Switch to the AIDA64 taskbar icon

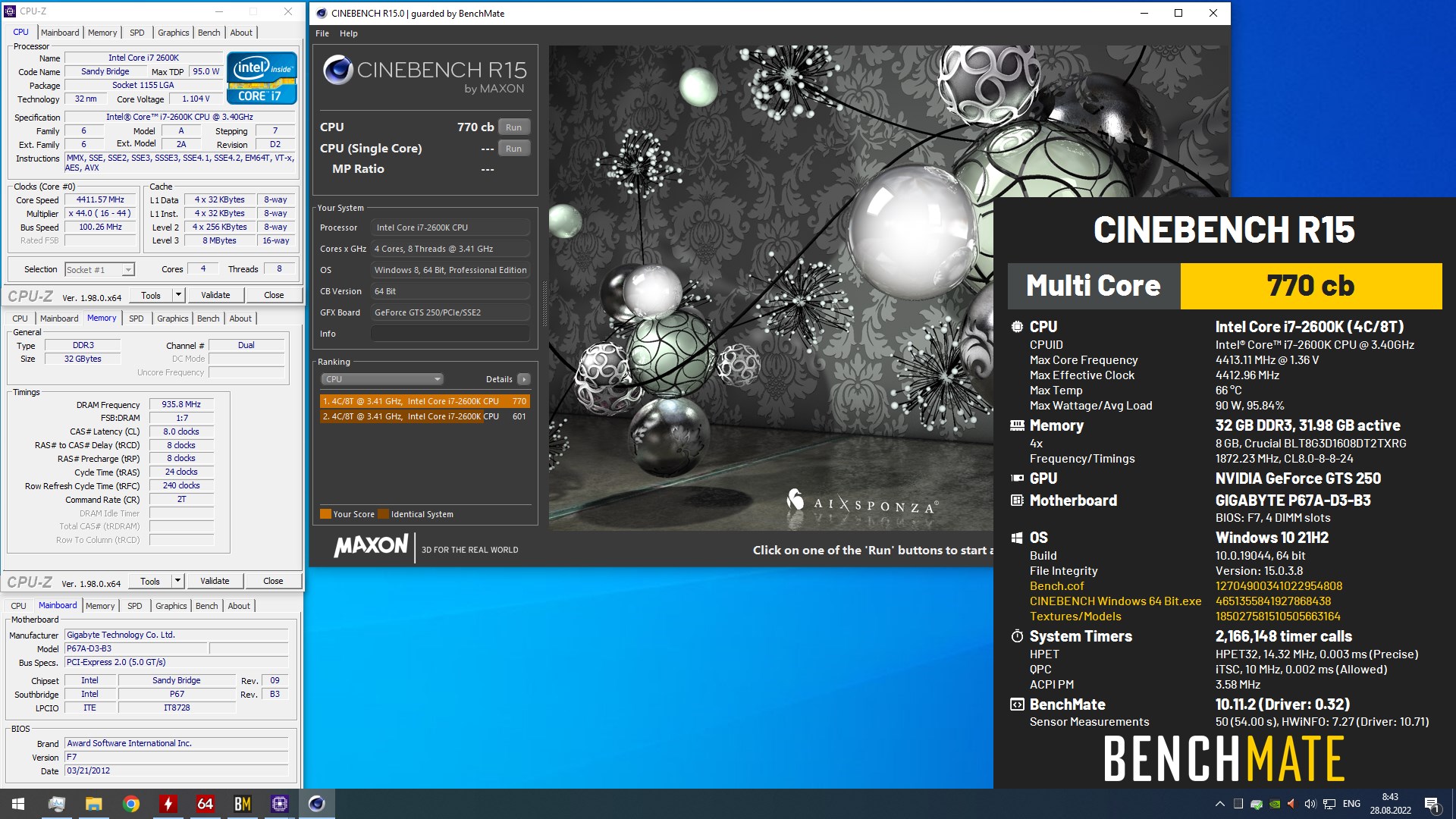205,804
